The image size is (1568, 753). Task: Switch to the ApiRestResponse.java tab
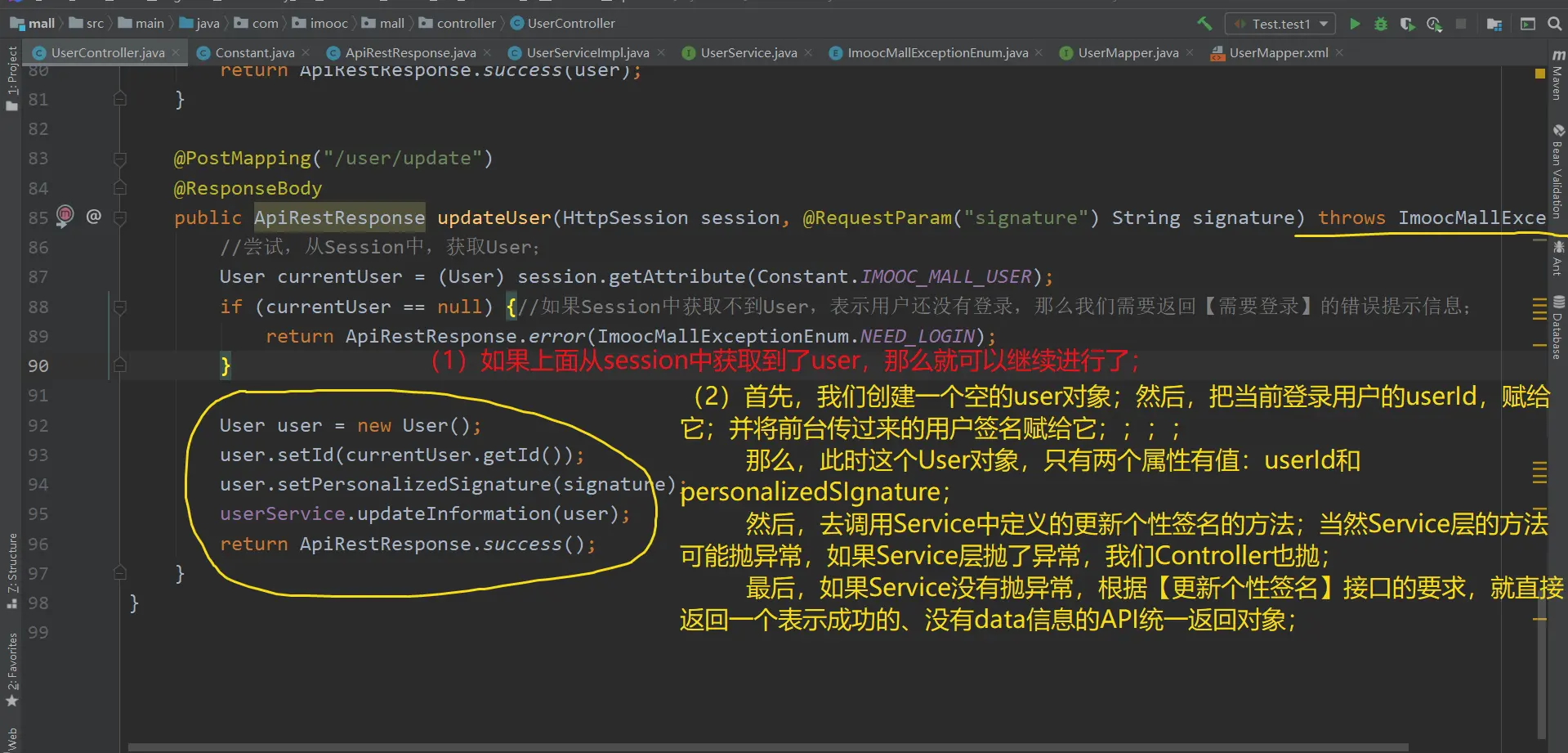[x=410, y=53]
